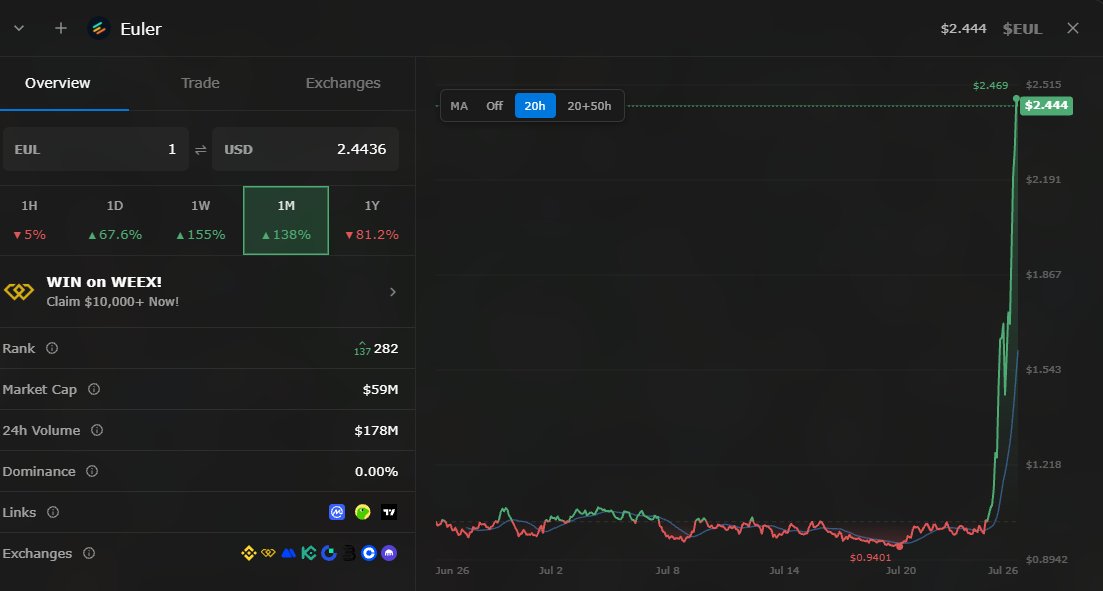Select the 20h moving average
1103x591 pixels.
535,106
